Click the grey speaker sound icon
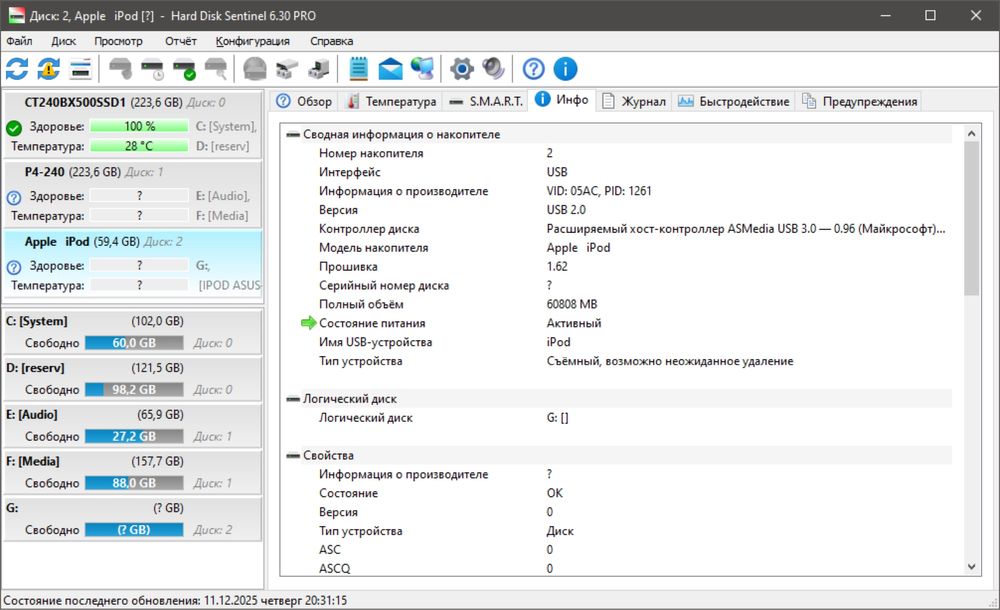Screen dimensions: 1000x610 coord(494,69)
